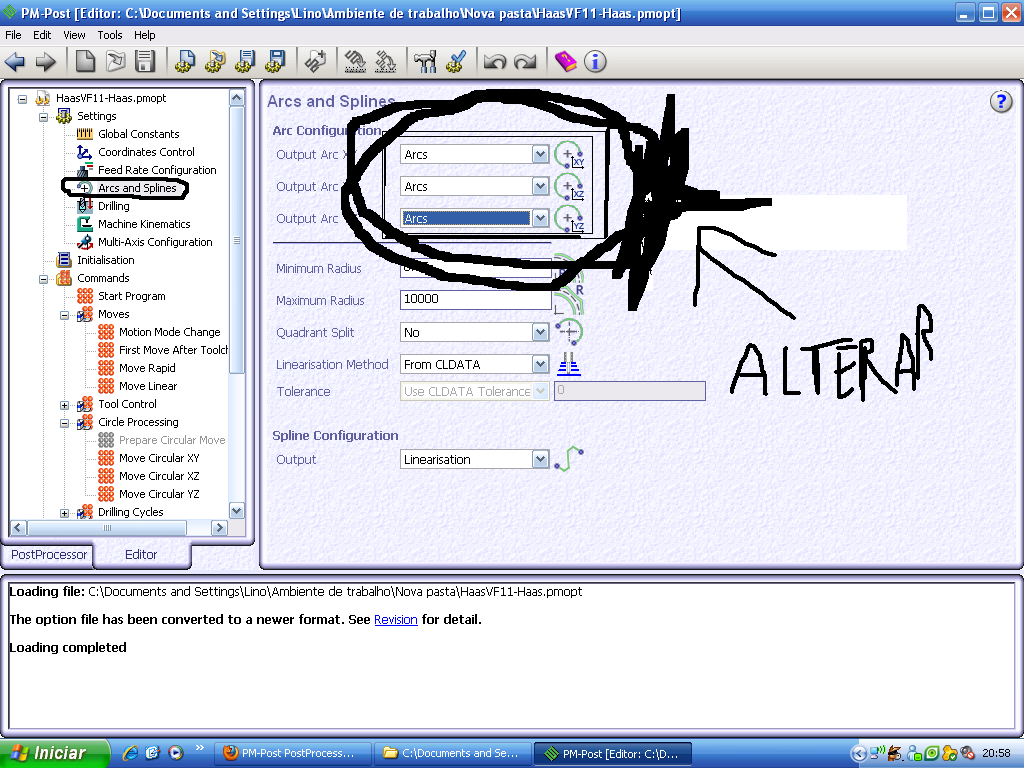Open the Tools menu
The image size is (1024, 768).
[x=110, y=35]
